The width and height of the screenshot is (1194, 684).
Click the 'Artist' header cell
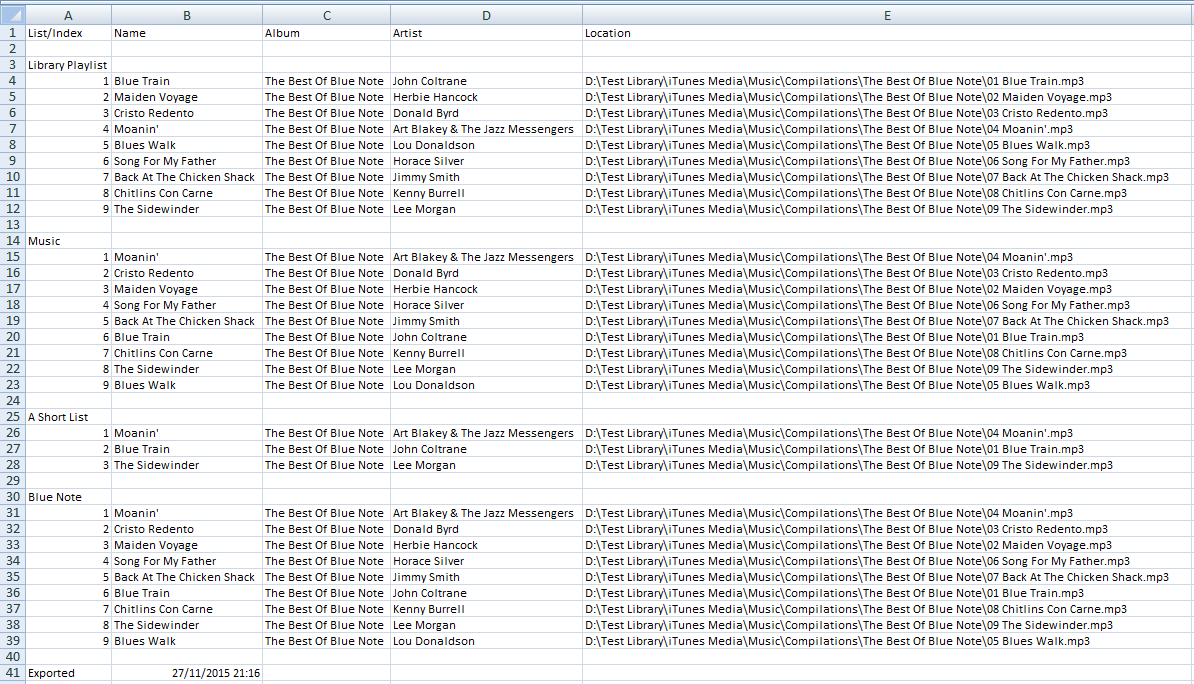pyautogui.click(x=487, y=33)
